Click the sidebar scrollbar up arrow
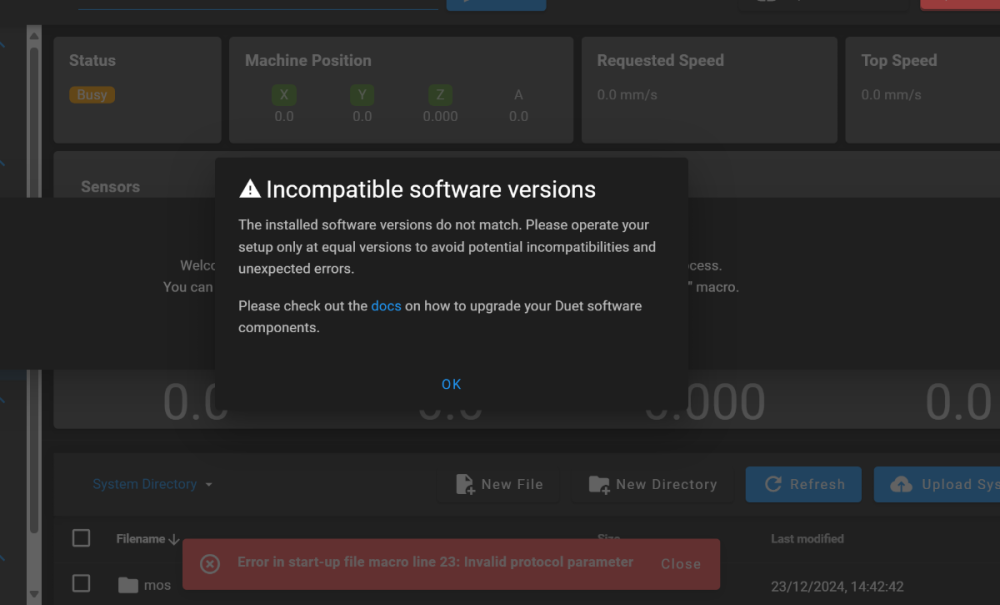 click(34, 36)
